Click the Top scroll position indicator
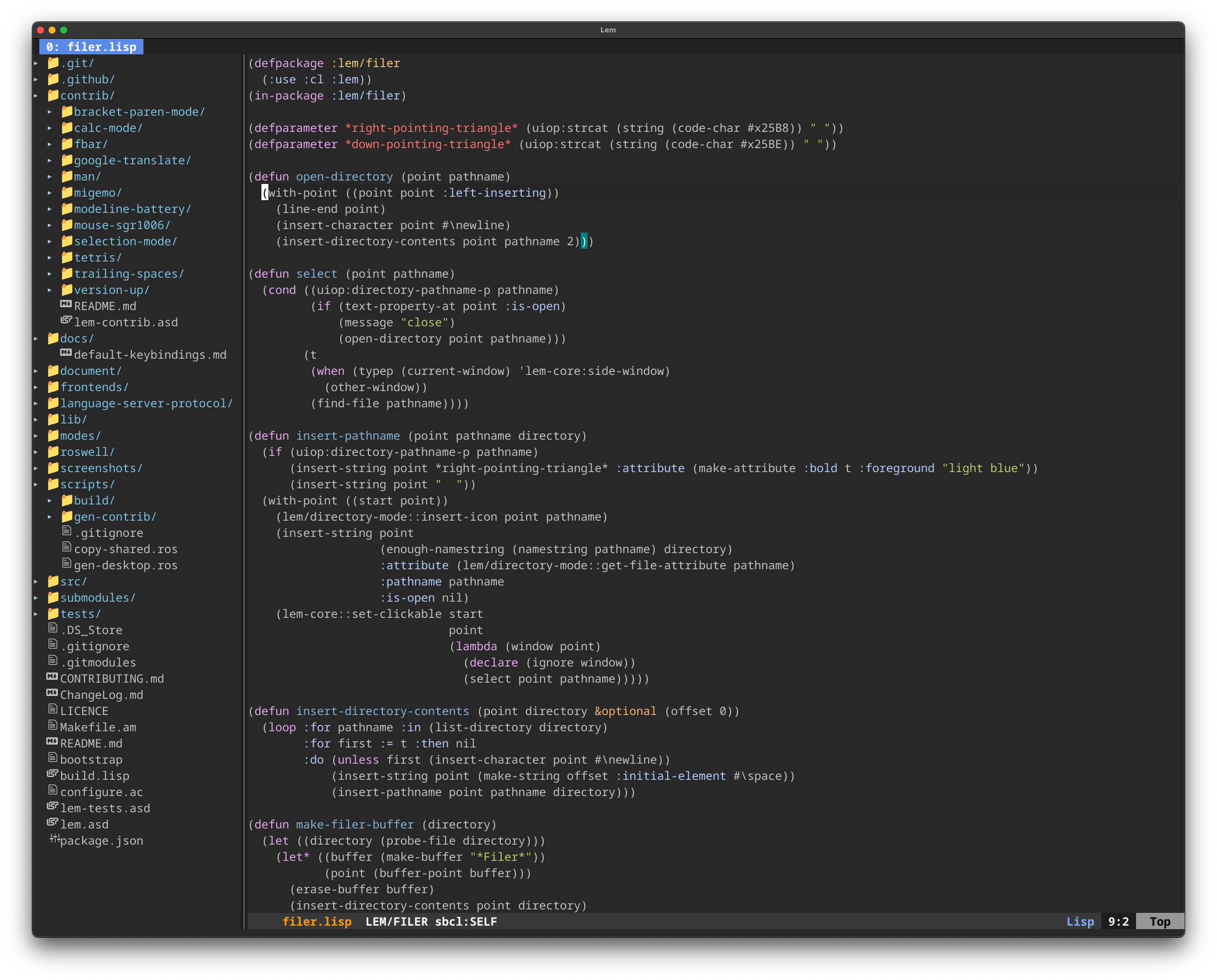The width and height of the screenshot is (1217, 980). pyautogui.click(x=1159, y=922)
